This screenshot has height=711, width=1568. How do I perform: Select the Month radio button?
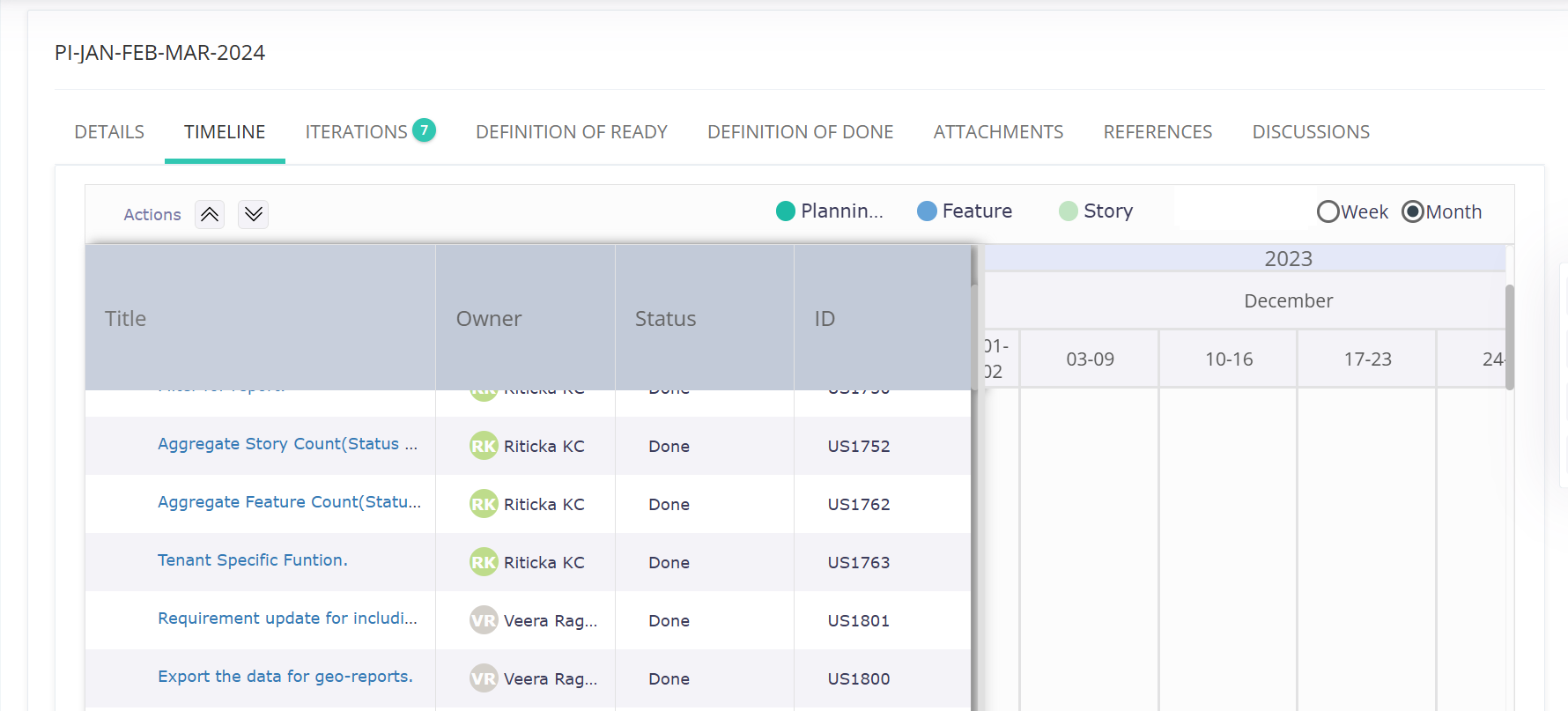[x=1413, y=212]
